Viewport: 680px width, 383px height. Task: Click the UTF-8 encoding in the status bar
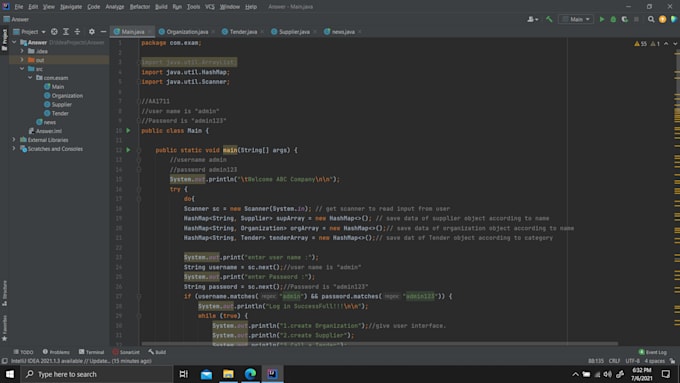[x=632, y=361]
